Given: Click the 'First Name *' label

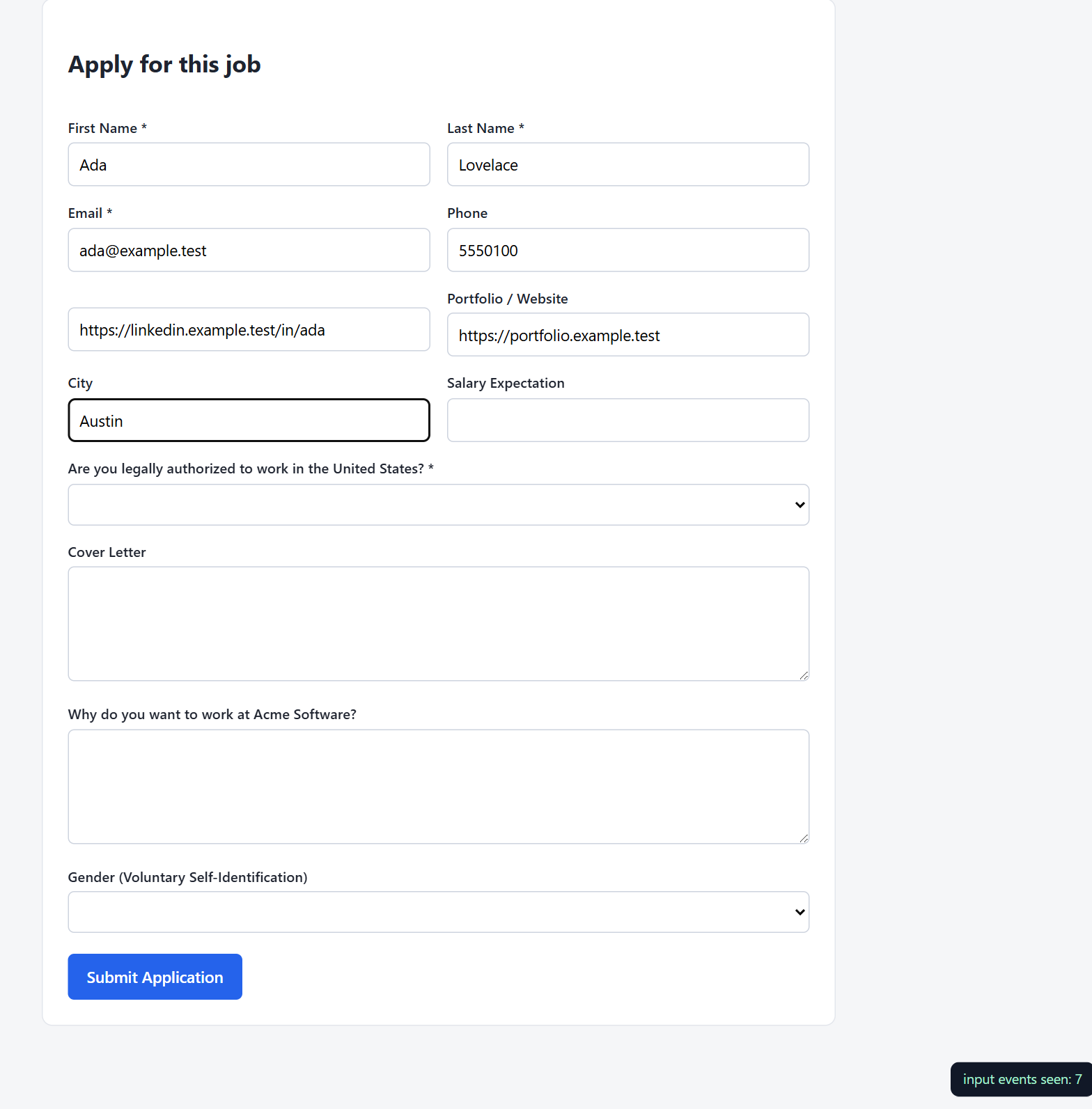Looking at the screenshot, I should click(x=107, y=128).
